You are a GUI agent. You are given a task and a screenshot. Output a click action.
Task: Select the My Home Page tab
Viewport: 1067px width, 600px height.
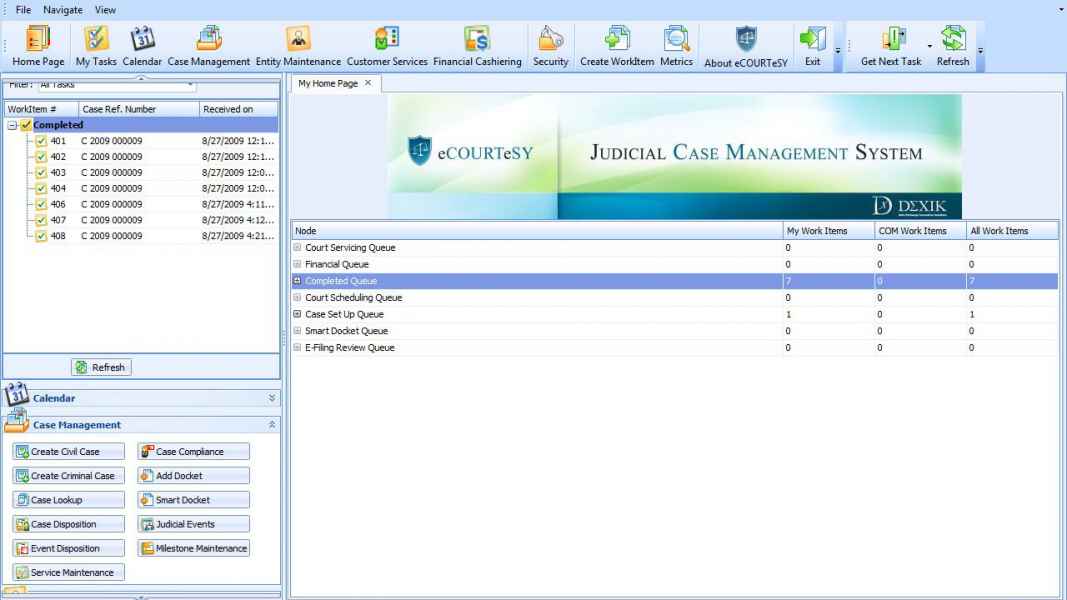(327, 84)
